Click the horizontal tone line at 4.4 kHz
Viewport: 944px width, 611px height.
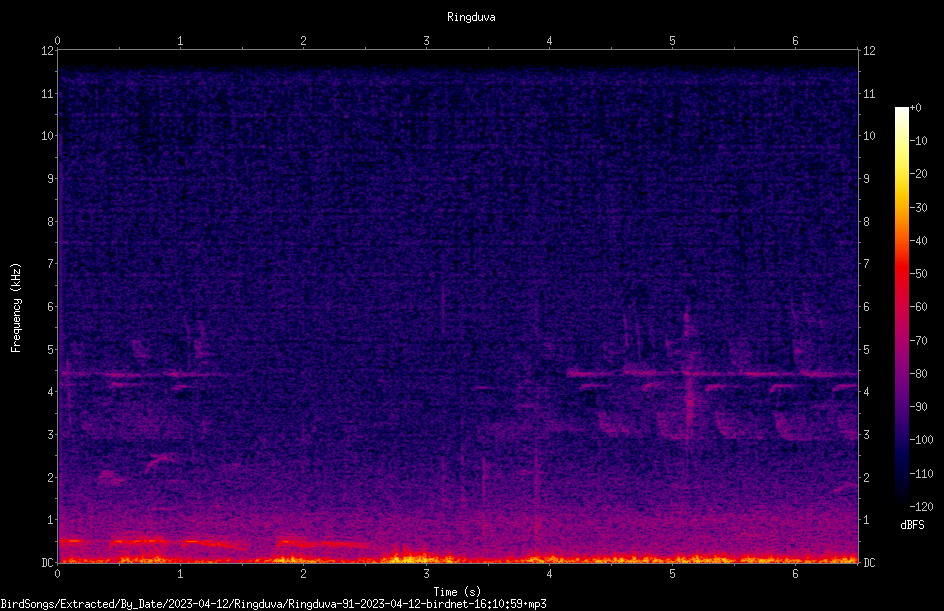tap(712, 374)
